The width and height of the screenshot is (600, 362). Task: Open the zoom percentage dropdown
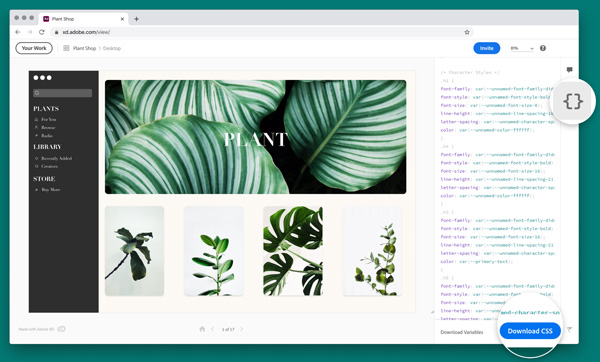point(522,48)
